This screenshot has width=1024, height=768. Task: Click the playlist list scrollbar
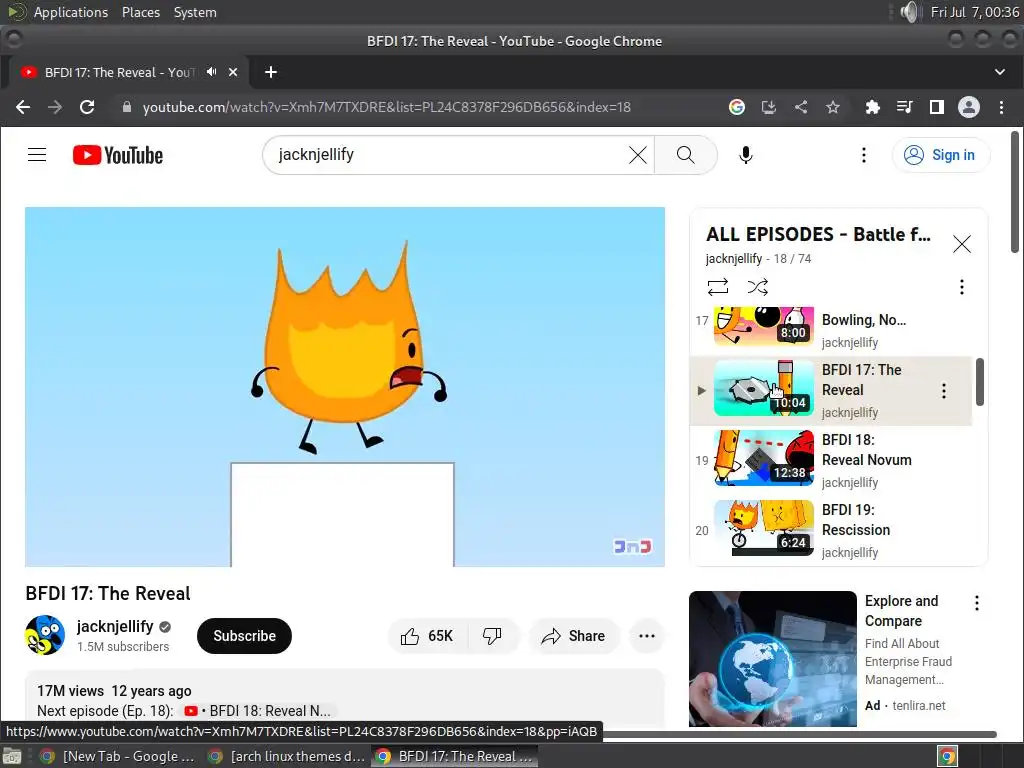pos(980,381)
